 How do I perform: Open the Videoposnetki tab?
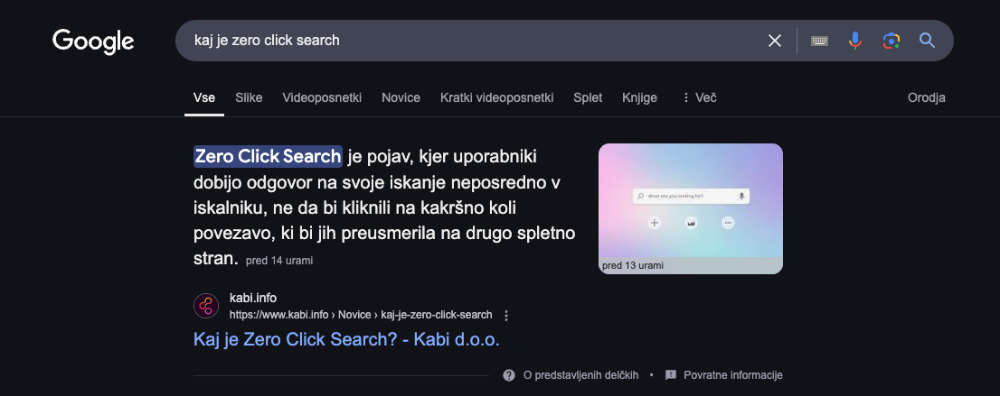click(x=322, y=98)
